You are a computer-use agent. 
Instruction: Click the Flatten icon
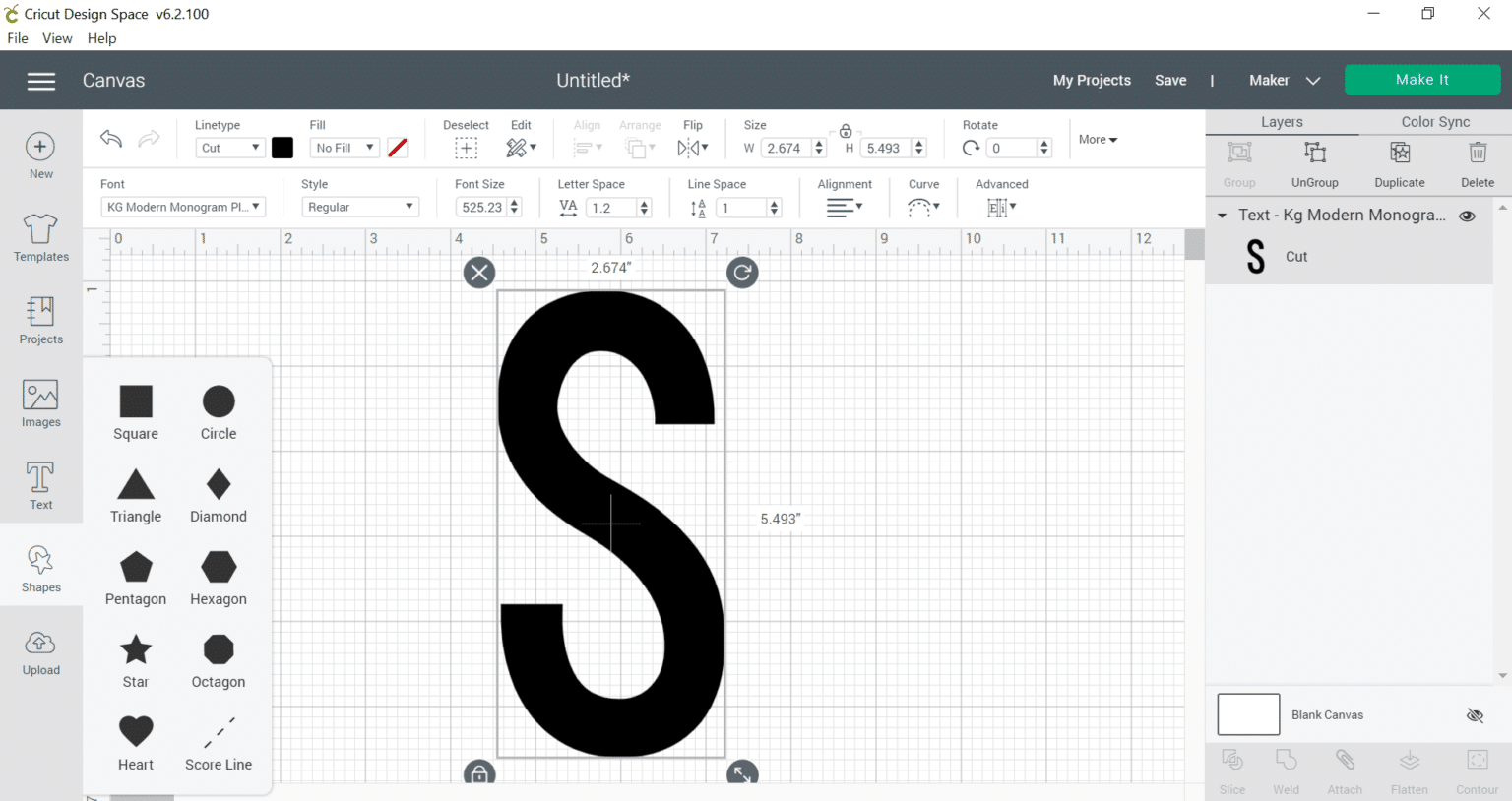(x=1409, y=770)
